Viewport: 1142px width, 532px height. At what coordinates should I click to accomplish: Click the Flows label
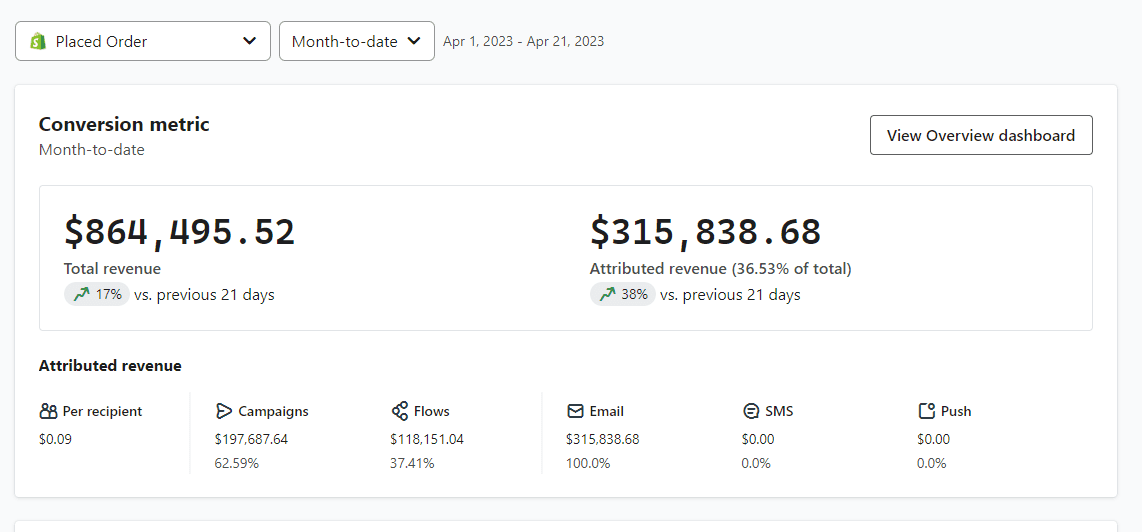432,411
